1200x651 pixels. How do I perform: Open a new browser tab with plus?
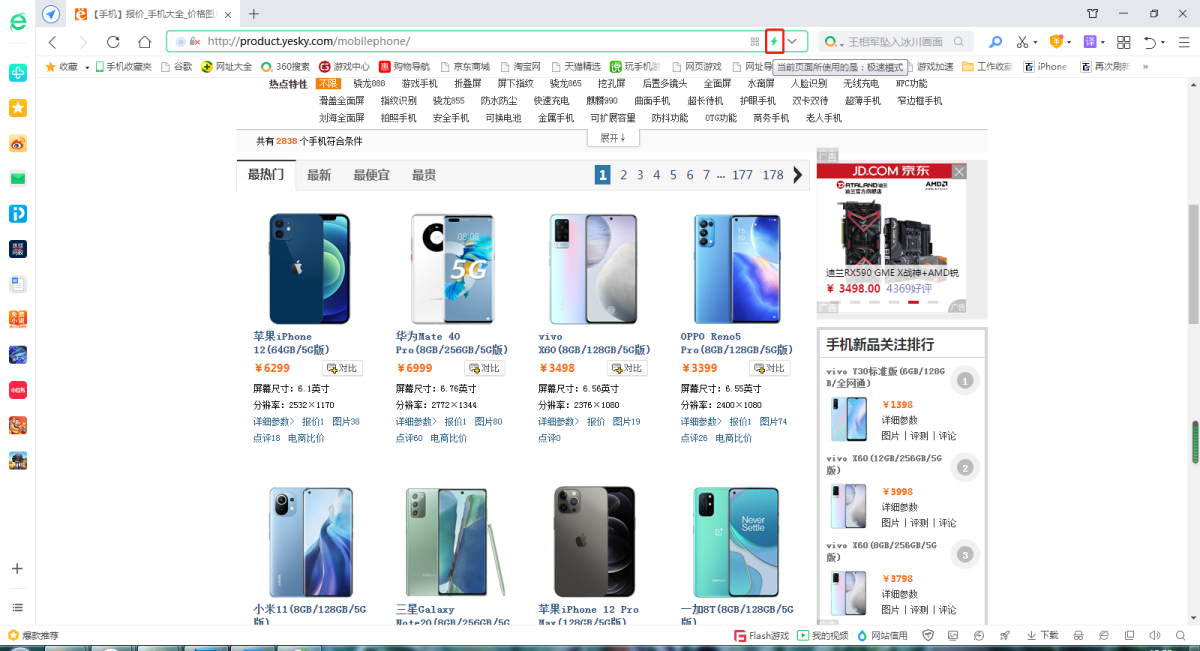[254, 13]
